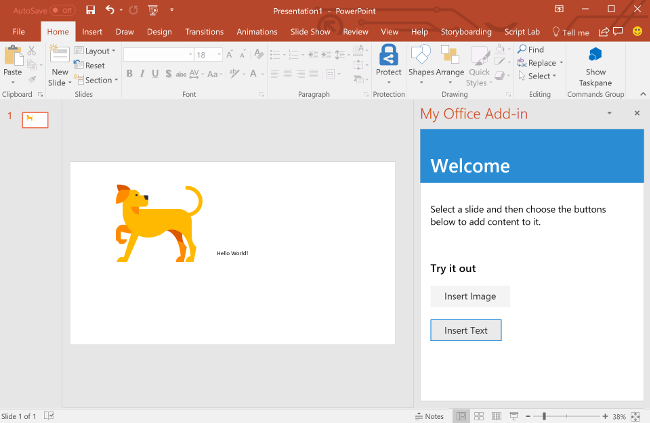The image size is (650, 423).
Task: Undo the last action
Action: tap(110, 10)
